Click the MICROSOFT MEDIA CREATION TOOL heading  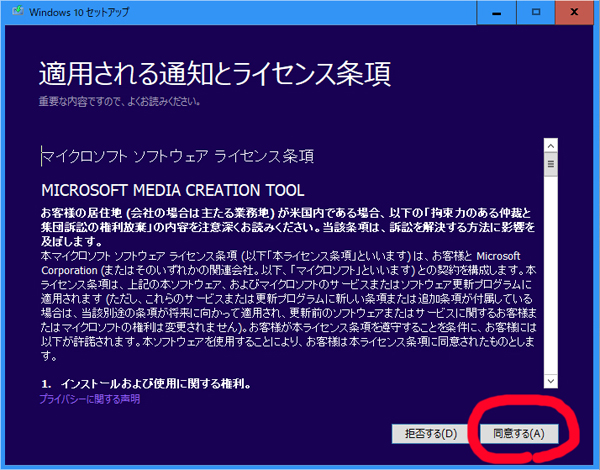[173, 190]
